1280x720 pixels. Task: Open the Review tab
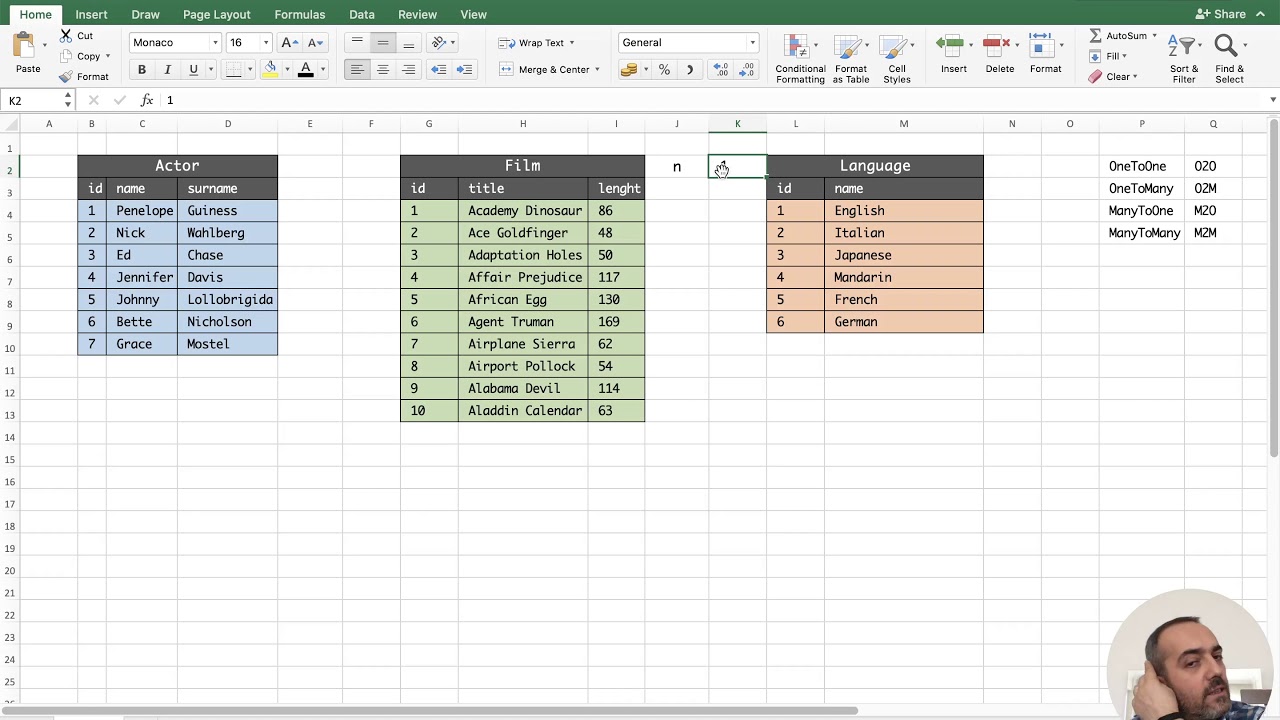point(417,14)
